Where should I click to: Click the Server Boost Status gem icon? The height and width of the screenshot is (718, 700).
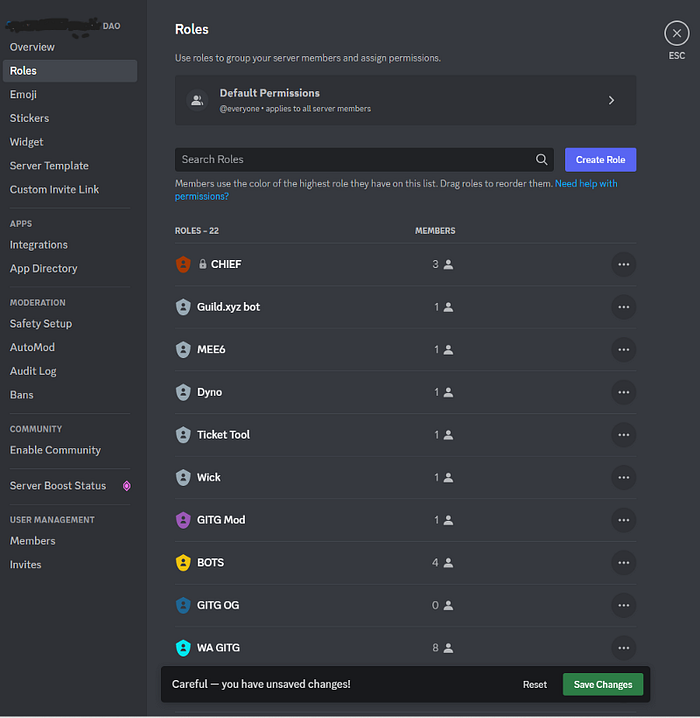pyautogui.click(x=127, y=486)
